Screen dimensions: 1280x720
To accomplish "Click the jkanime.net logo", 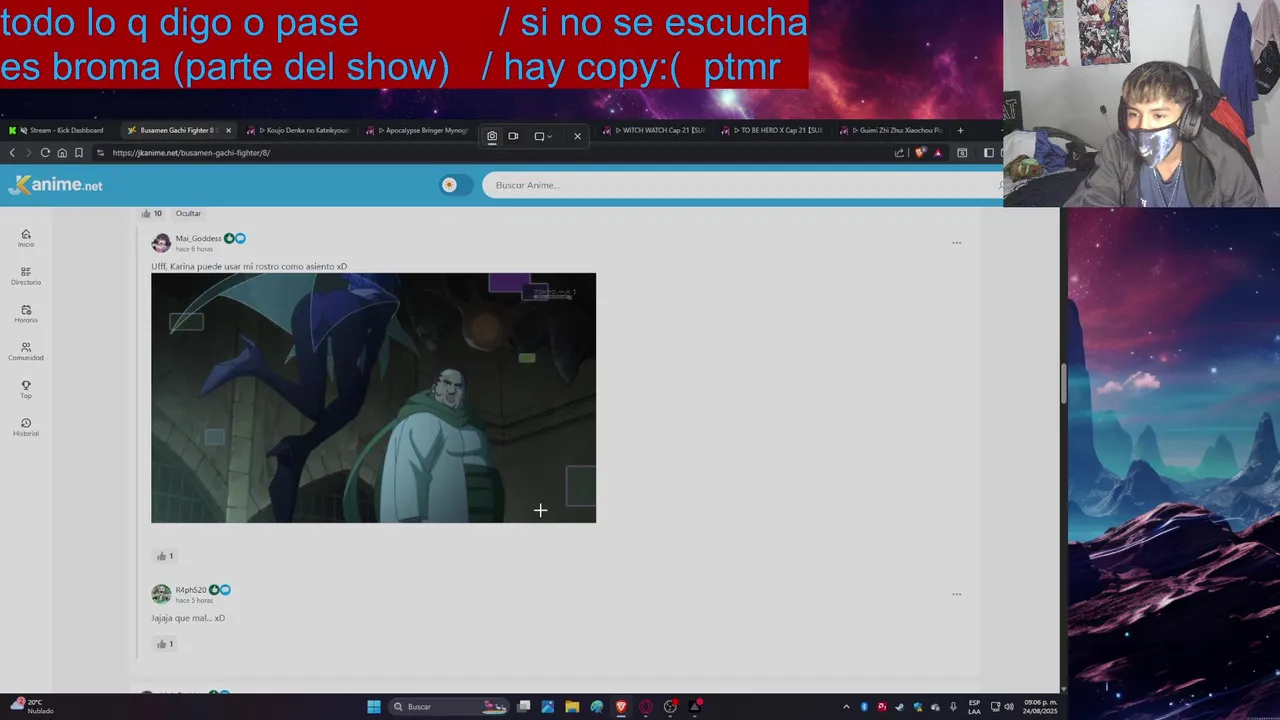I will (55, 185).
